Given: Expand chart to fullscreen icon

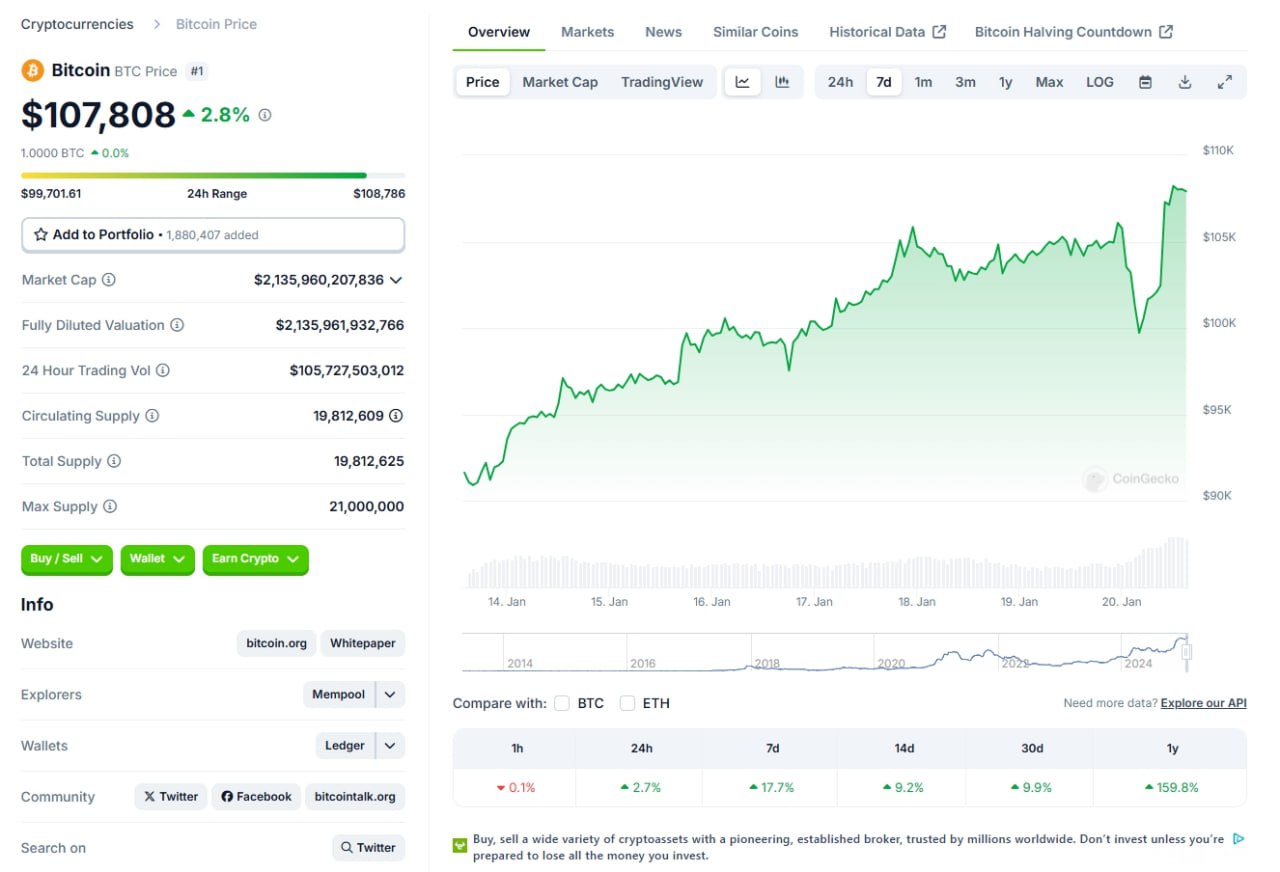Looking at the screenshot, I should coord(1224,82).
